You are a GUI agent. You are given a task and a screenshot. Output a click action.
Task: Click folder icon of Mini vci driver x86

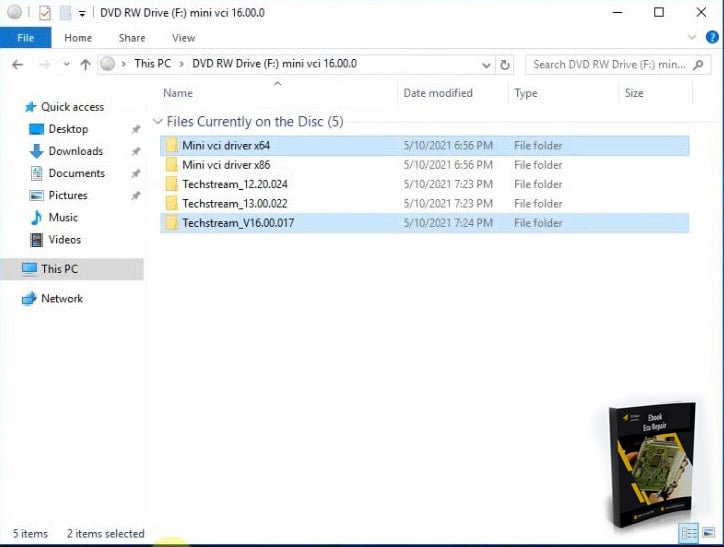tap(171, 165)
